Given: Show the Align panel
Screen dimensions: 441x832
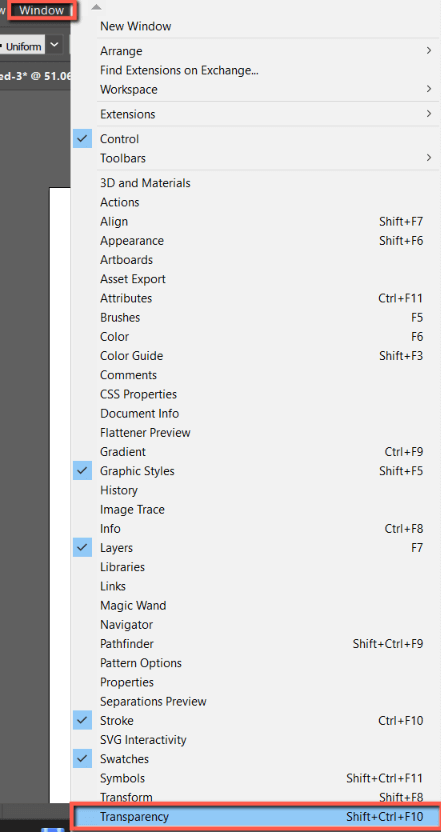Looking at the screenshot, I should click(x=256, y=221).
